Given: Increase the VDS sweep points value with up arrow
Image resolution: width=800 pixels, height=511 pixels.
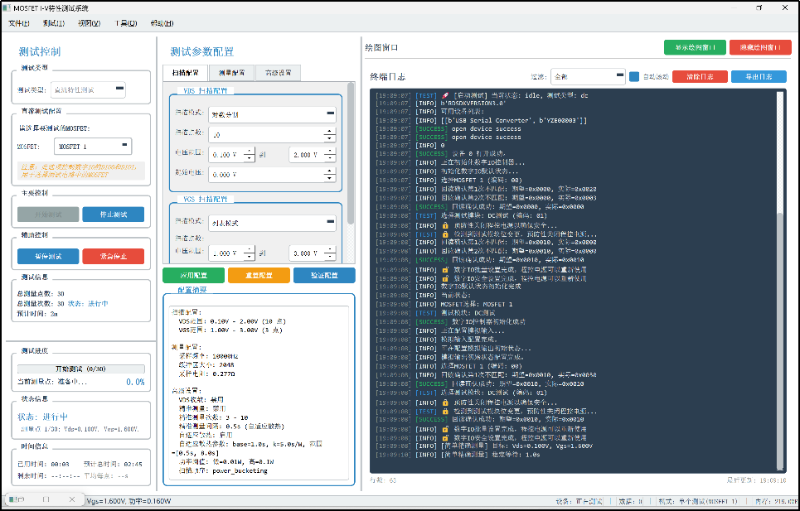Looking at the screenshot, I should 330,132.
